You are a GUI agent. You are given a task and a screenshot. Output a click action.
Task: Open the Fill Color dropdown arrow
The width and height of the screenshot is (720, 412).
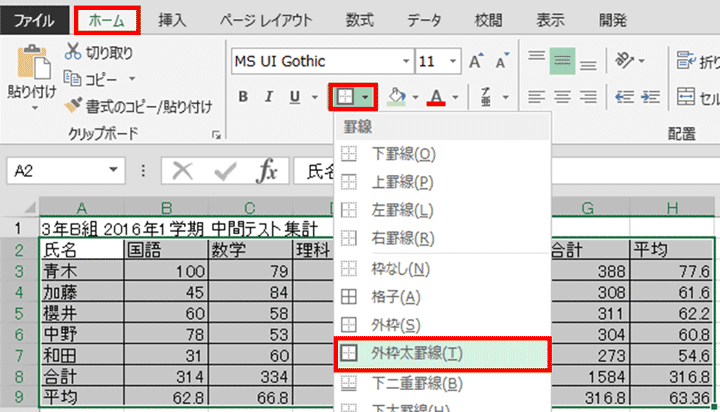415,97
